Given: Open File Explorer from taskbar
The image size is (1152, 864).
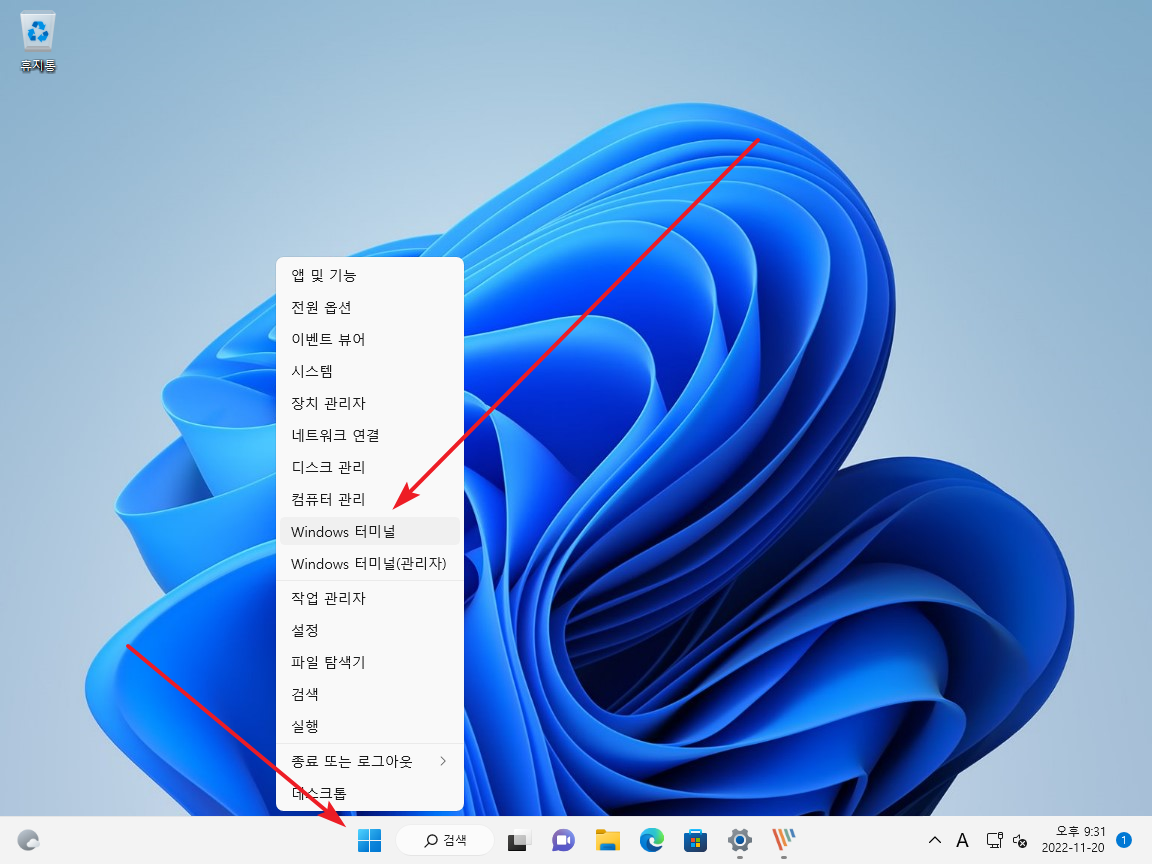Looking at the screenshot, I should 608,840.
